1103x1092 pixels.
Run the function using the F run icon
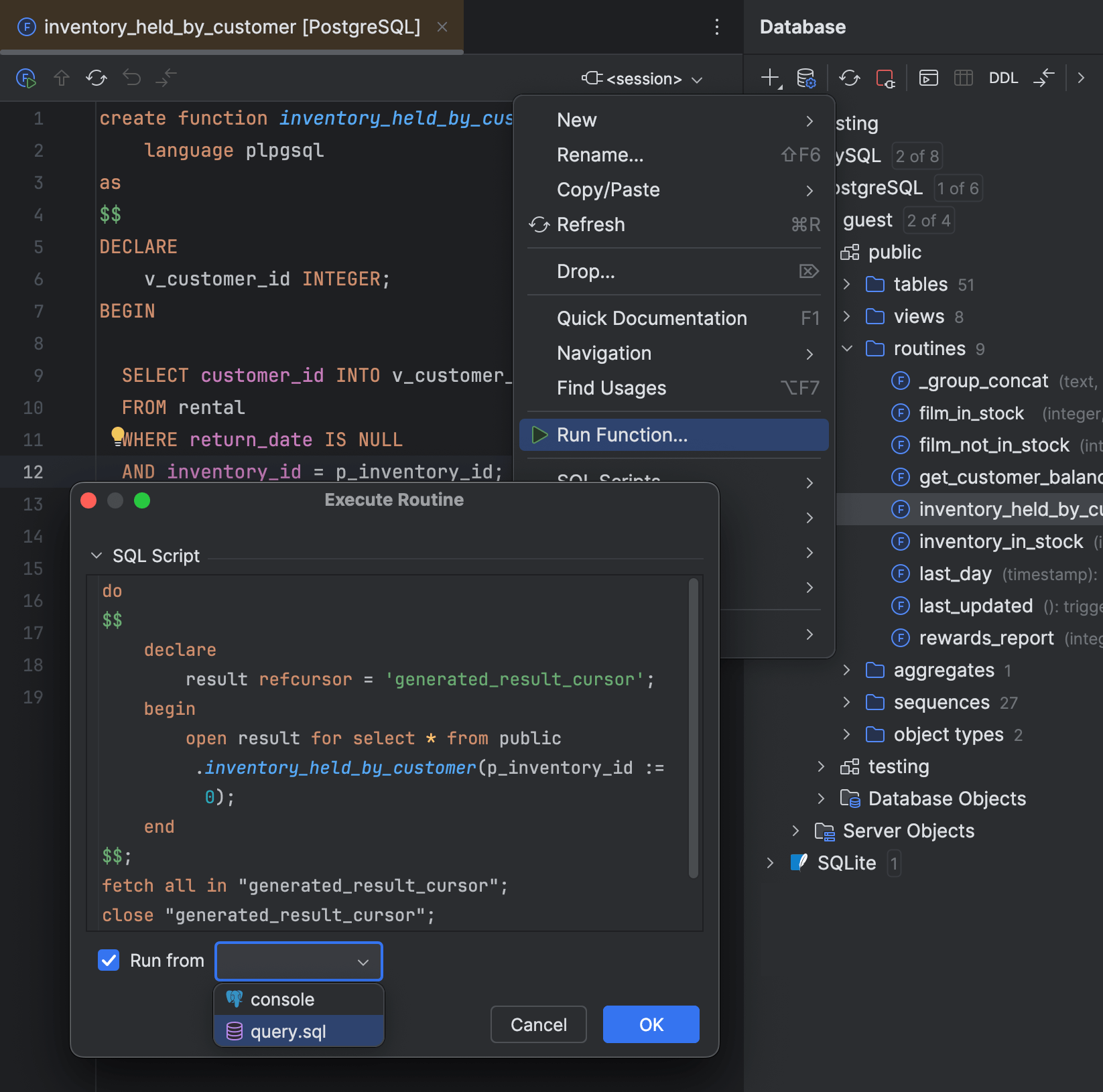tap(26, 78)
